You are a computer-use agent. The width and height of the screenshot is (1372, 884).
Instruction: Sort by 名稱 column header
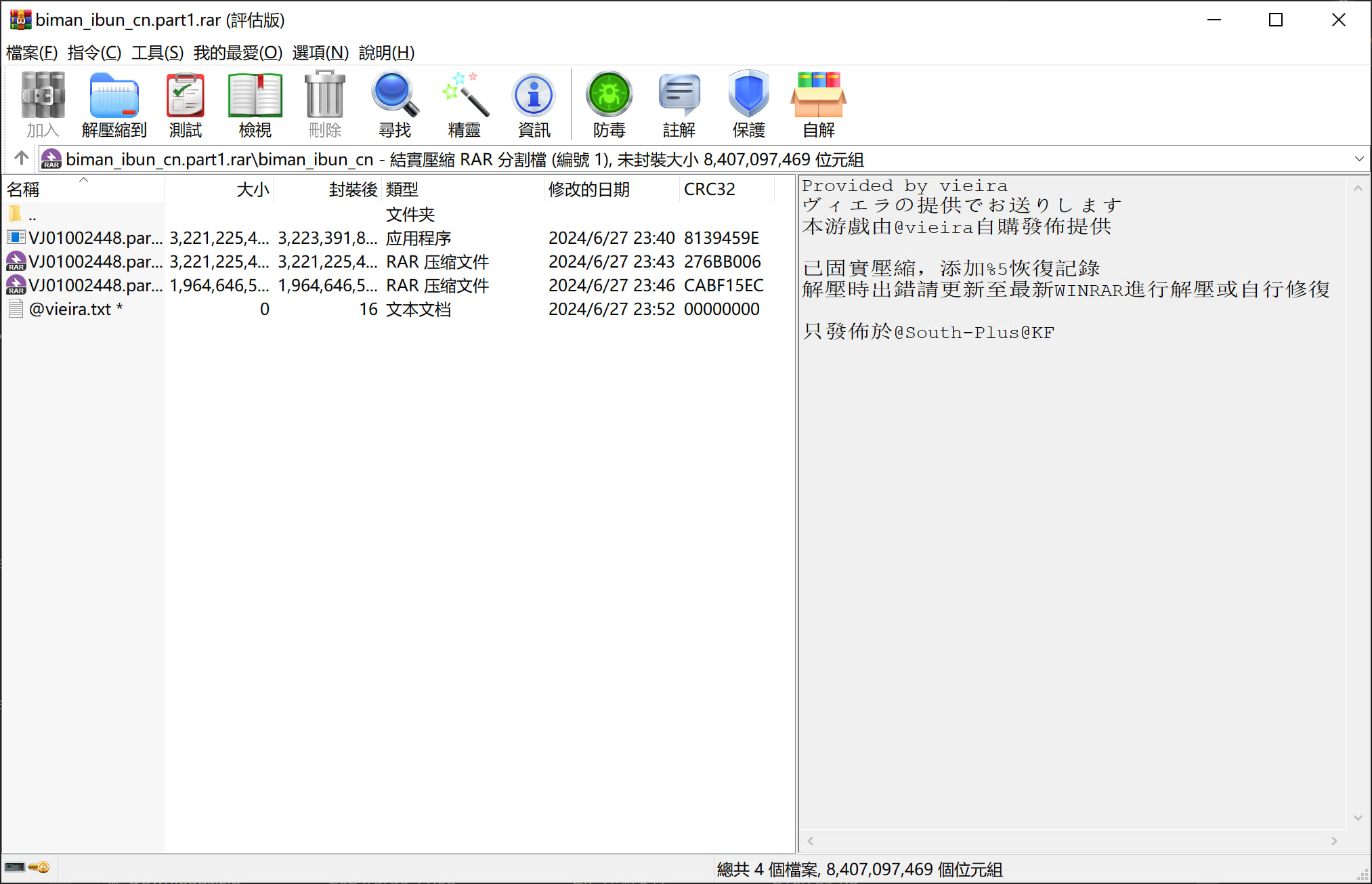(83, 189)
